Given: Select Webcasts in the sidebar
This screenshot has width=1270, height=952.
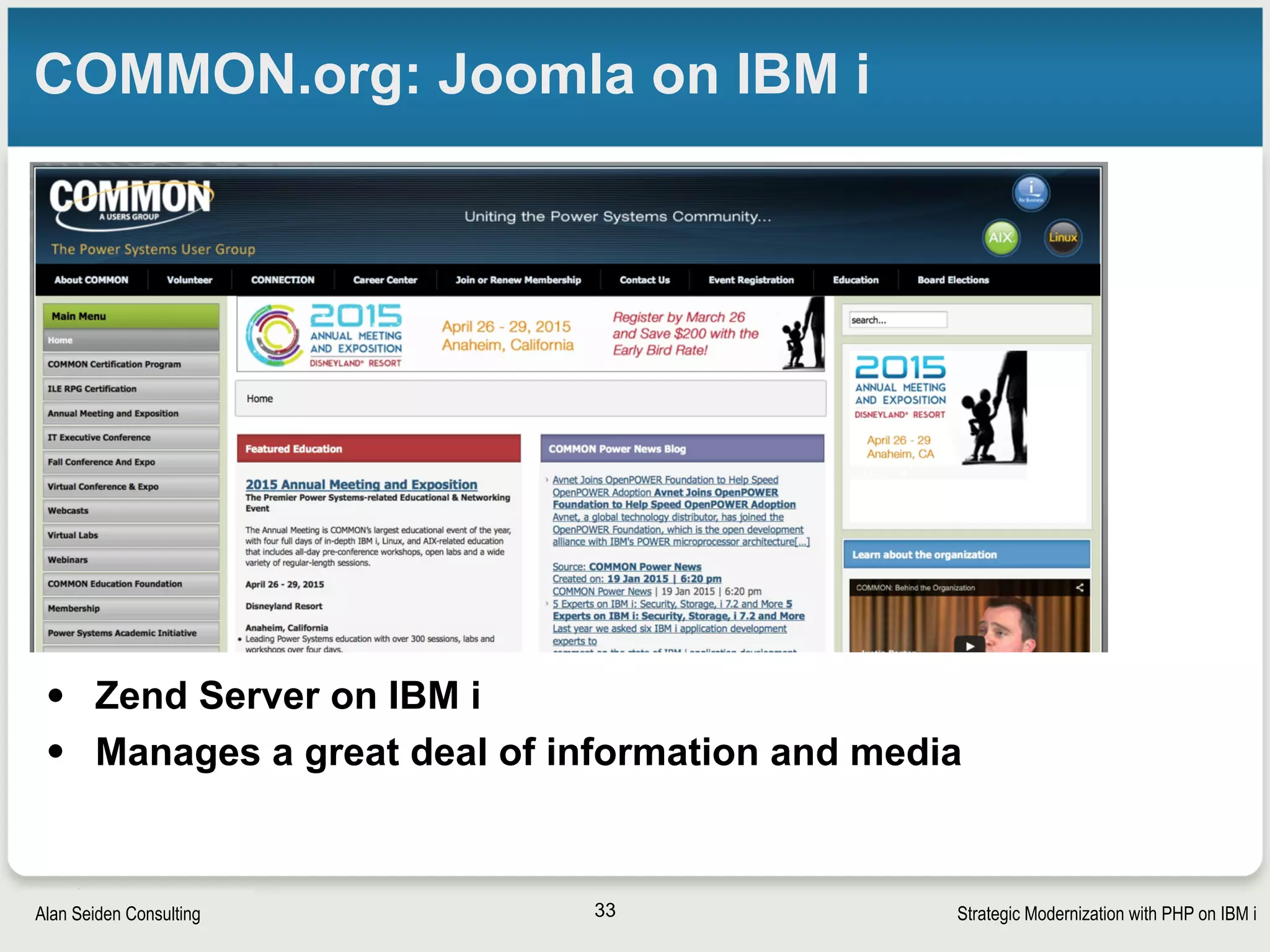Looking at the screenshot, I should click(131, 511).
